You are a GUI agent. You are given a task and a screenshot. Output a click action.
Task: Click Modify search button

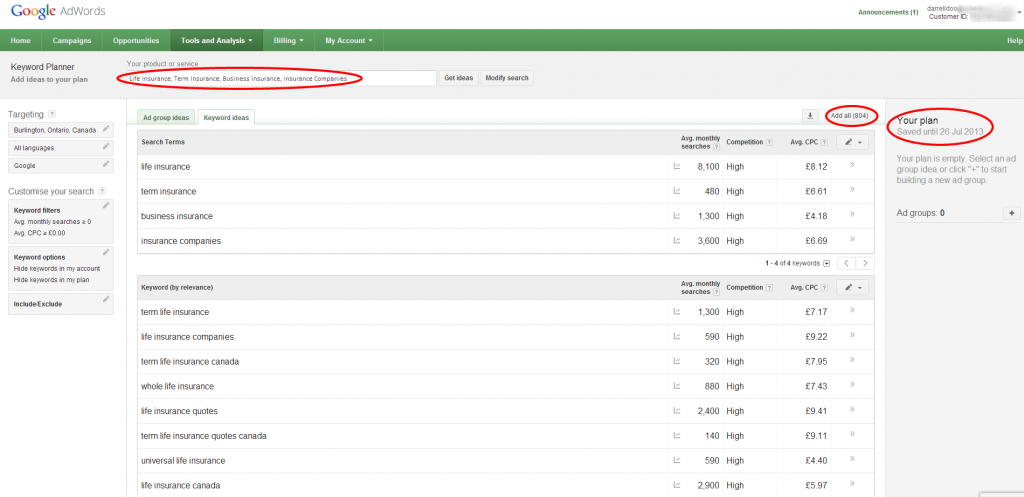click(507, 78)
